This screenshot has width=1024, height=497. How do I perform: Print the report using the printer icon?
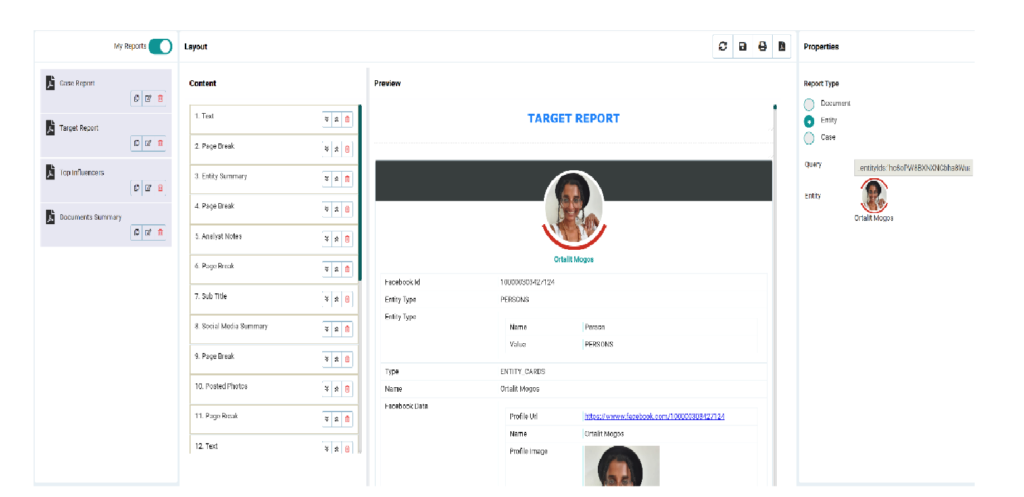point(762,46)
